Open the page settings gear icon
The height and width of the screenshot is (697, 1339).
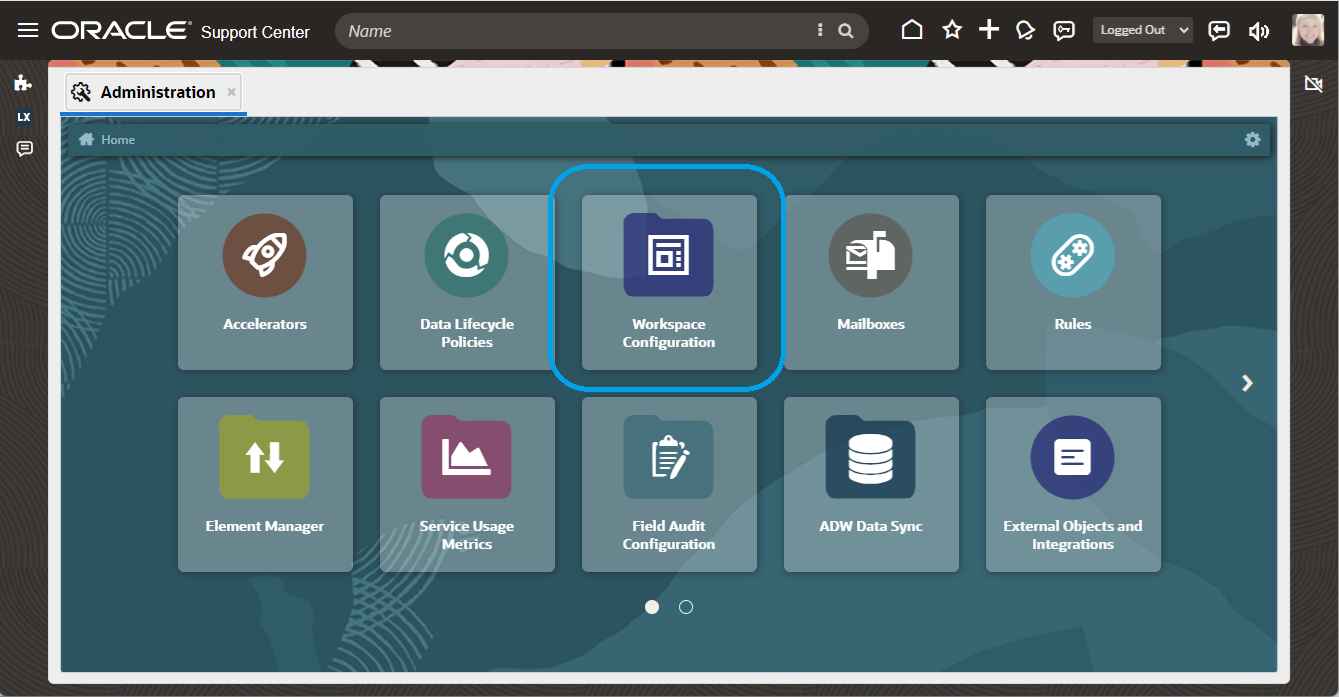[x=1253, y=140]
